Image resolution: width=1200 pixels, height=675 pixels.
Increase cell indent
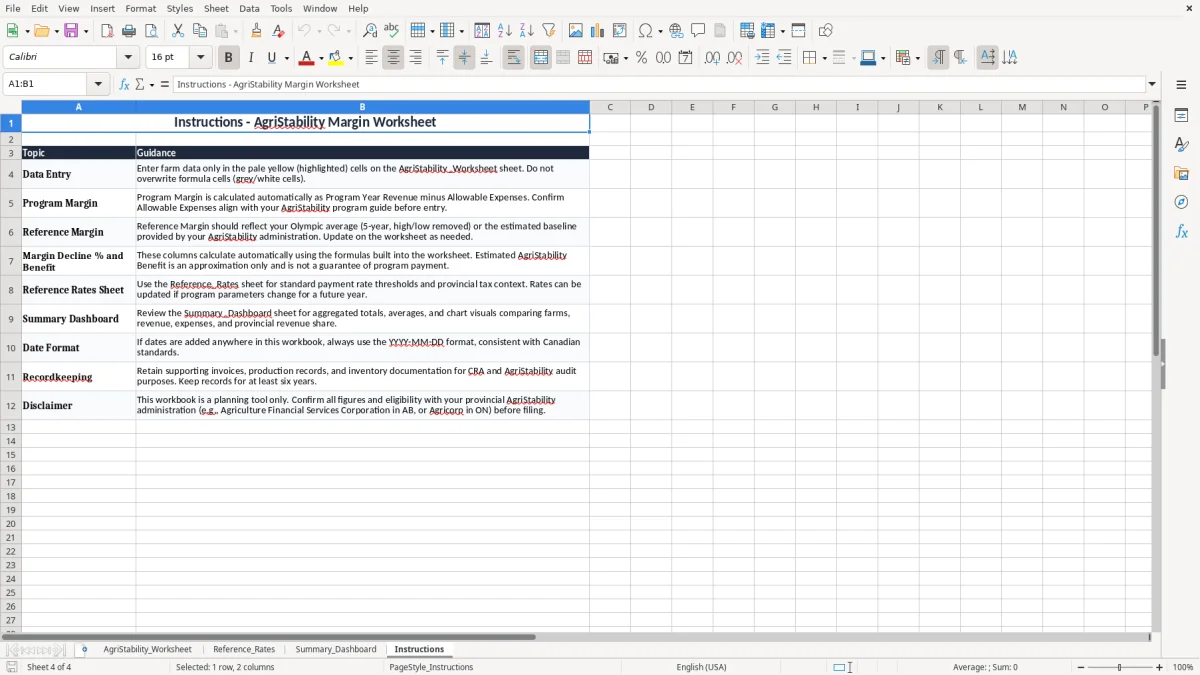tap(762, 58)
